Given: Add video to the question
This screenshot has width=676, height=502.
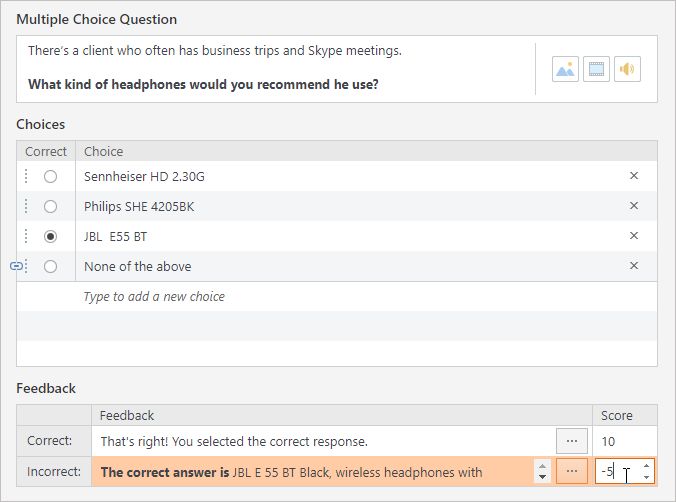Looking at the screenshot, I should tap(596, 69).
